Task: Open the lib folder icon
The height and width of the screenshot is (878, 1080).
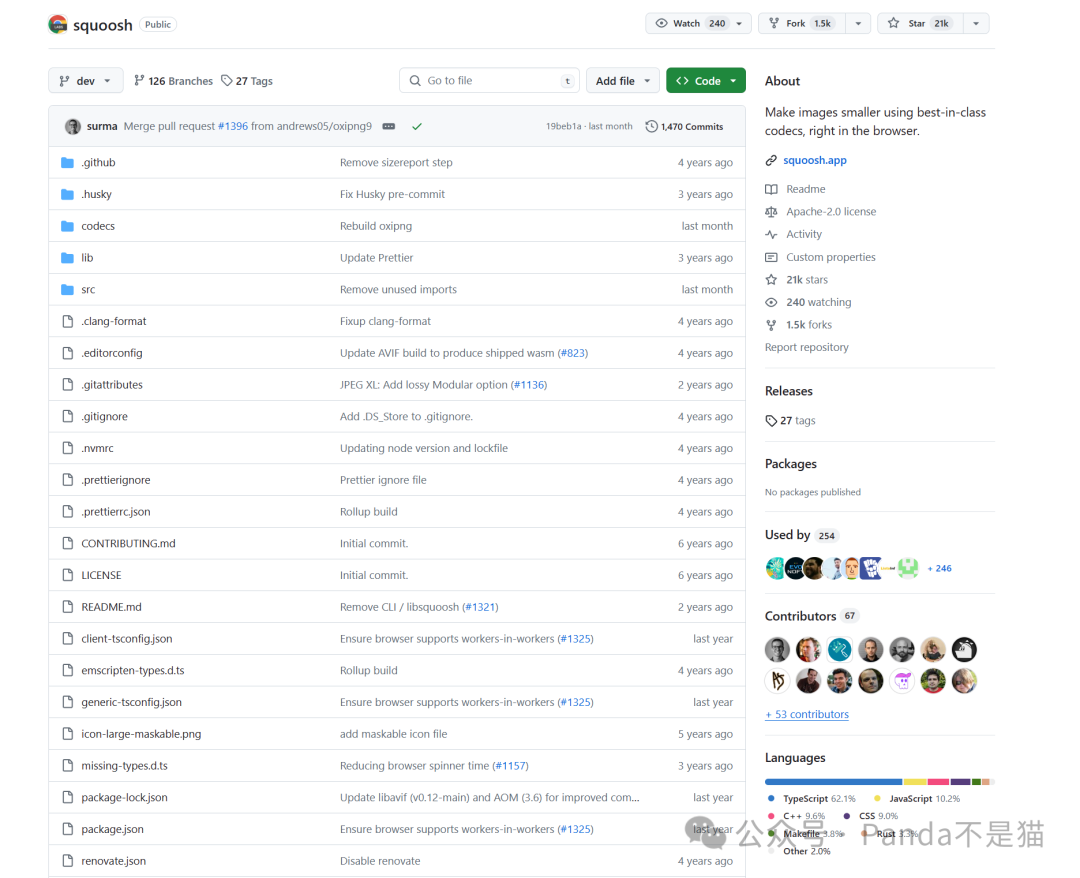Action: point(68,258)
